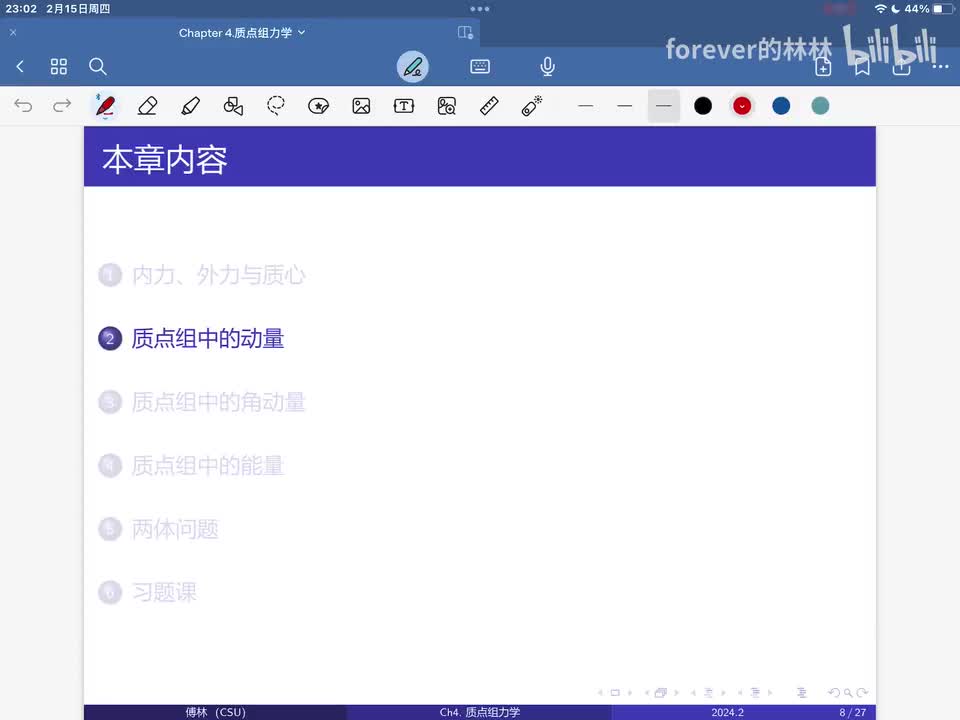This screenshot has height=720, width=960.
Task: Toggle the pen drawing mode button
Action: tap(413, 66)
